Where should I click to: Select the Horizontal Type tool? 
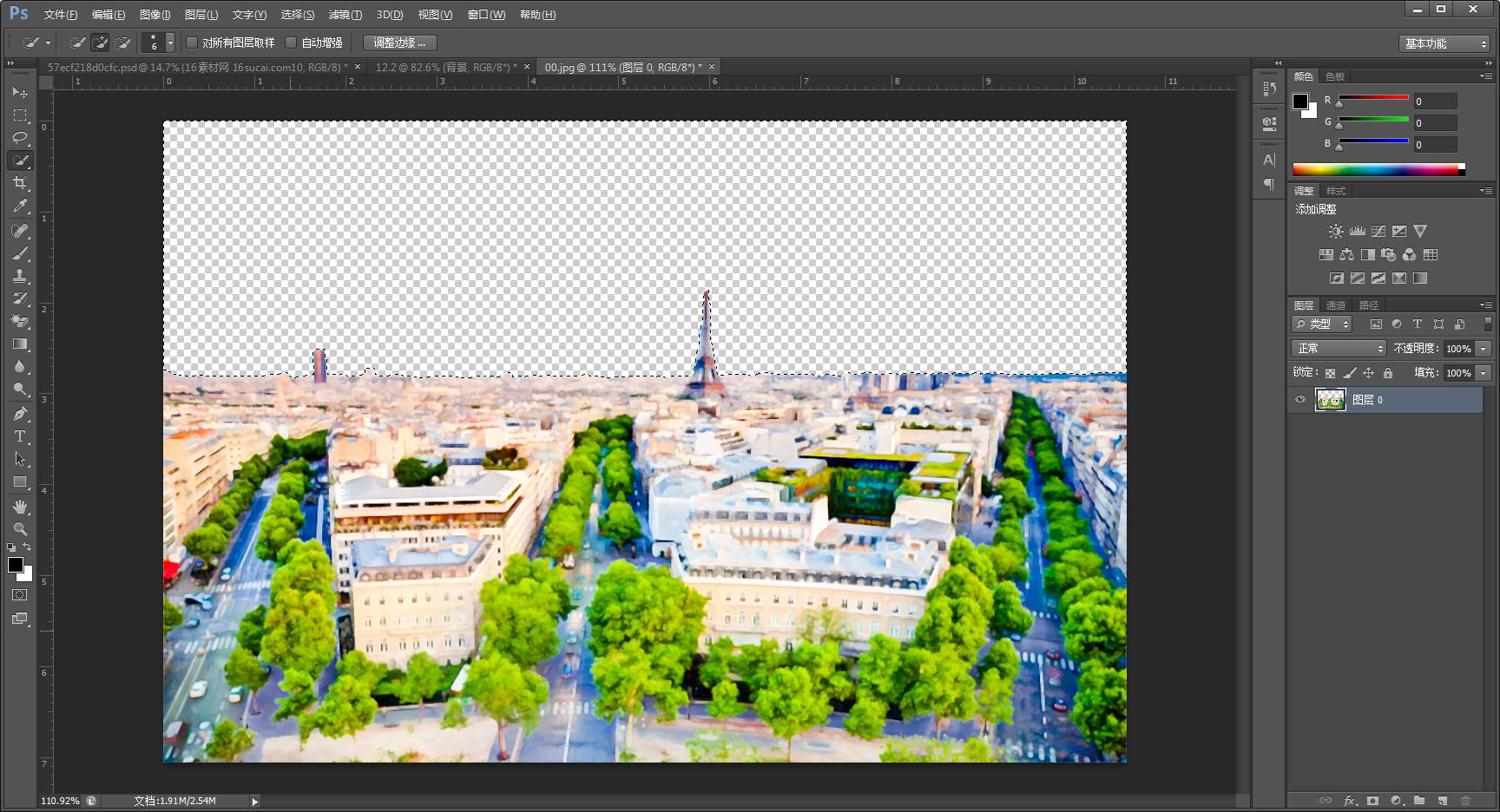point(20,436)
